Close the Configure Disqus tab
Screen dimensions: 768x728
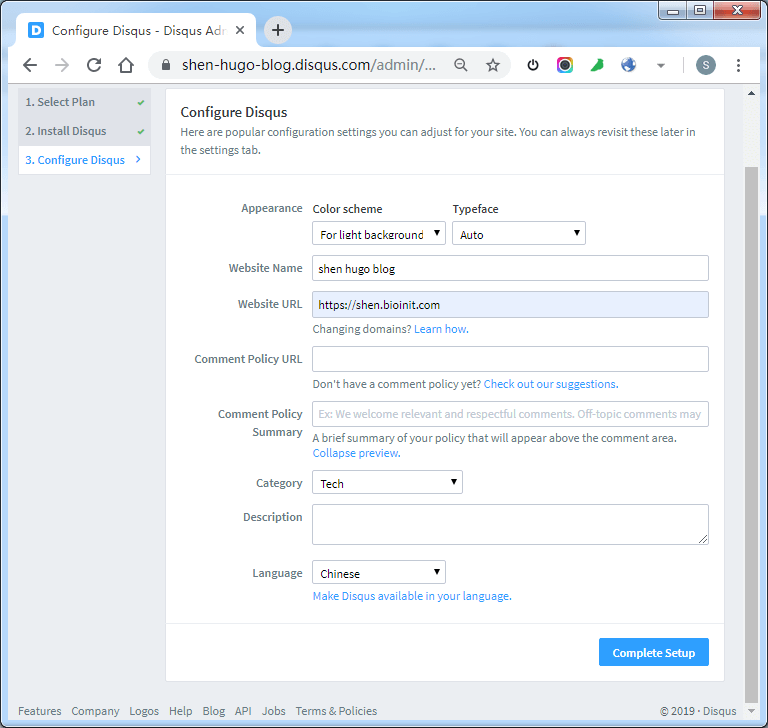click(x=240, y=30)
